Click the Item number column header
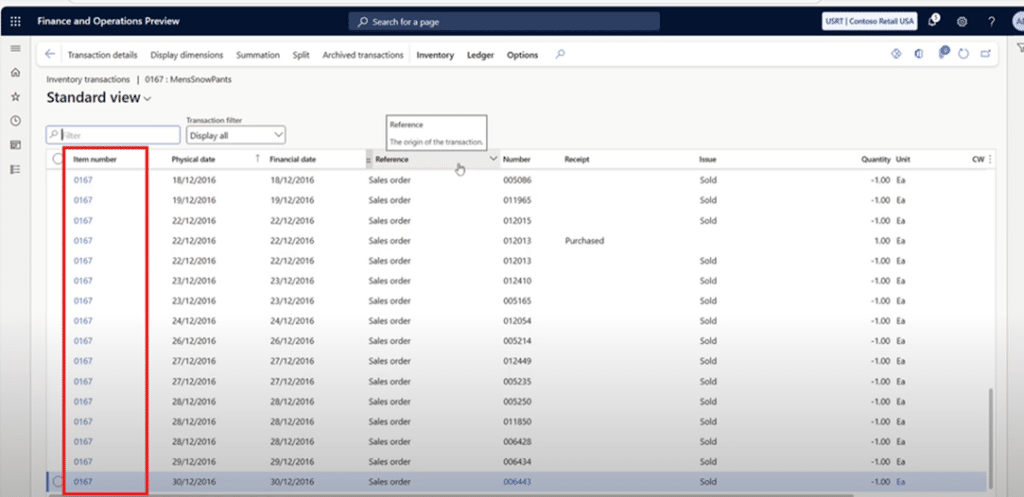The height and width of the screenshot is (497, 1024). tap(95, 159)
